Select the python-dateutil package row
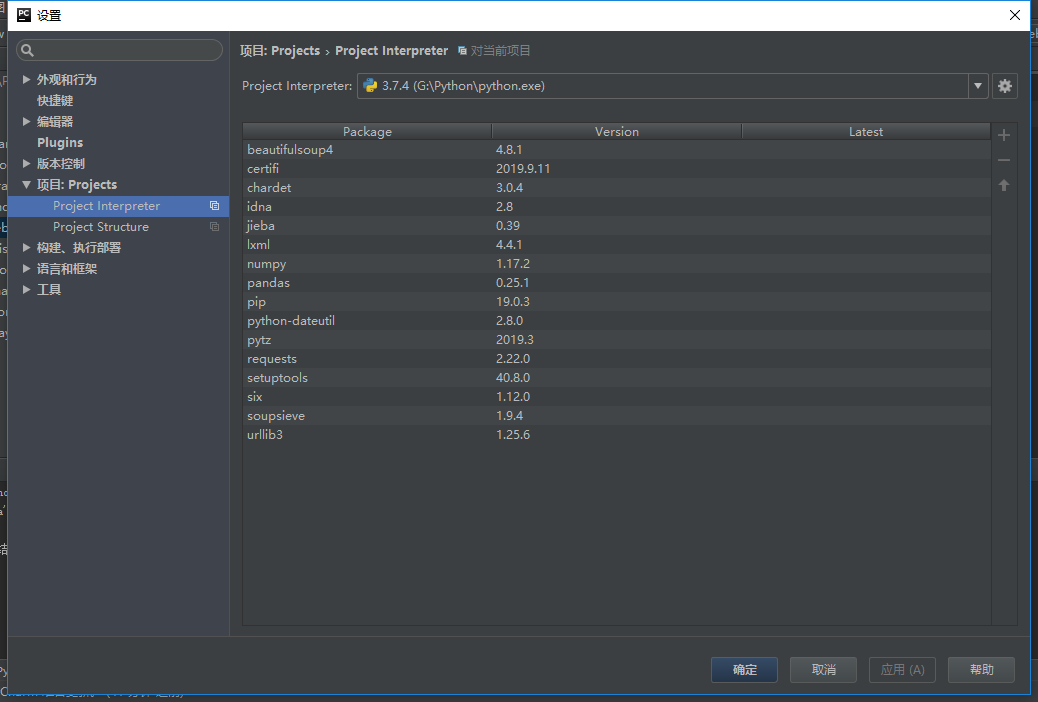The image size is (1038, 702). click(616, 321)
